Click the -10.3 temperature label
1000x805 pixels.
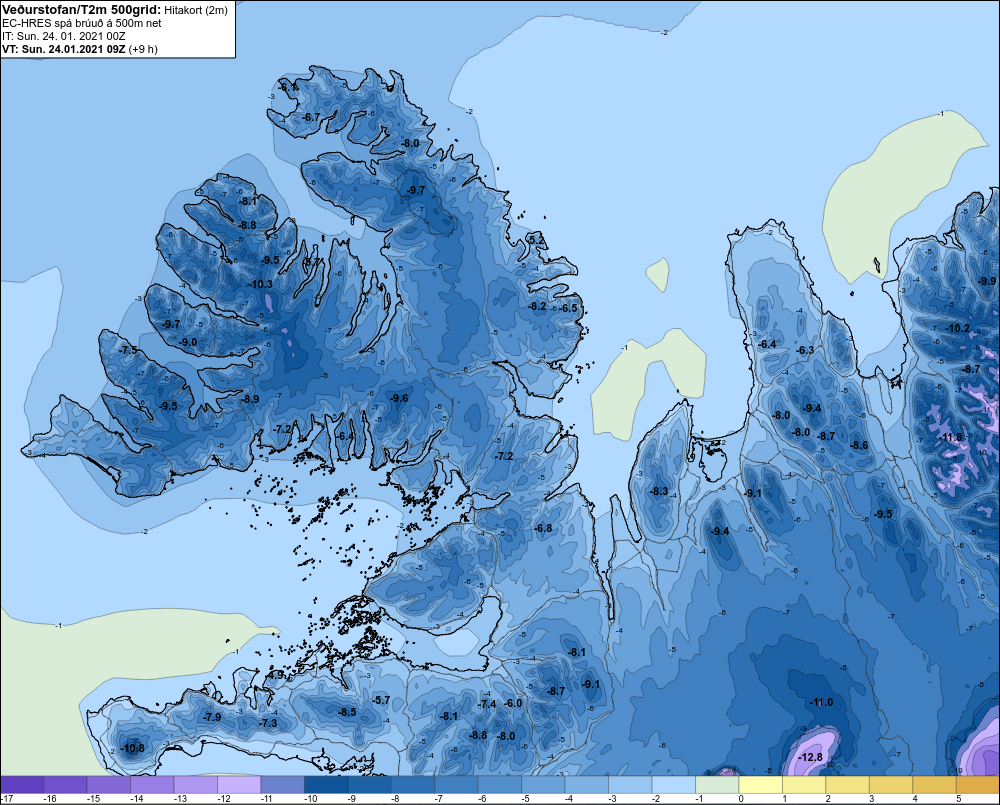tap(260, 284)
